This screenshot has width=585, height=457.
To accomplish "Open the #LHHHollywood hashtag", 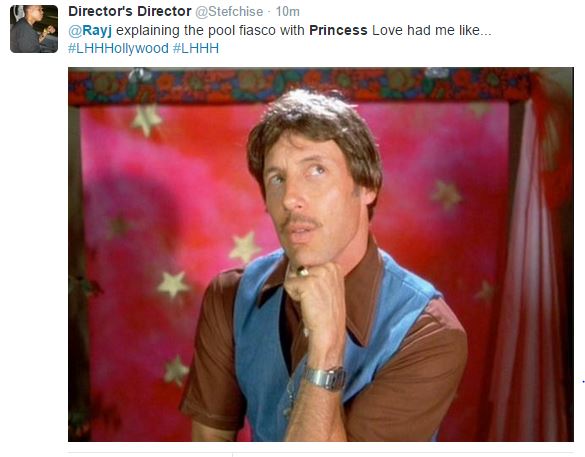I will [x=118, y=48].
